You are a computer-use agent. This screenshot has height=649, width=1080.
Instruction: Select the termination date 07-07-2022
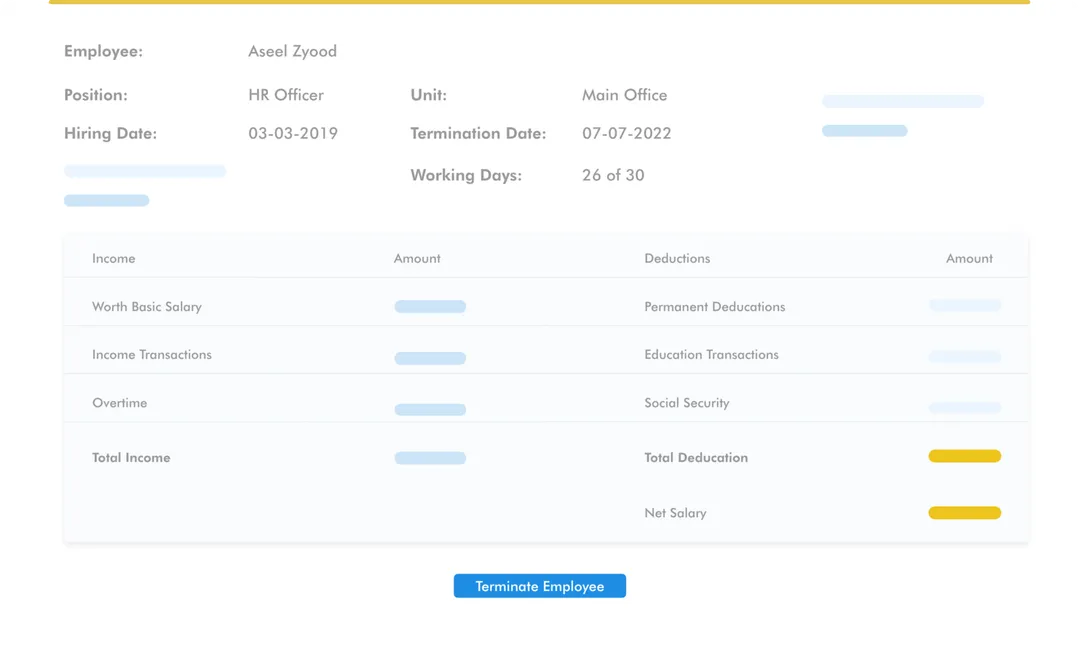tap(626, 133)
